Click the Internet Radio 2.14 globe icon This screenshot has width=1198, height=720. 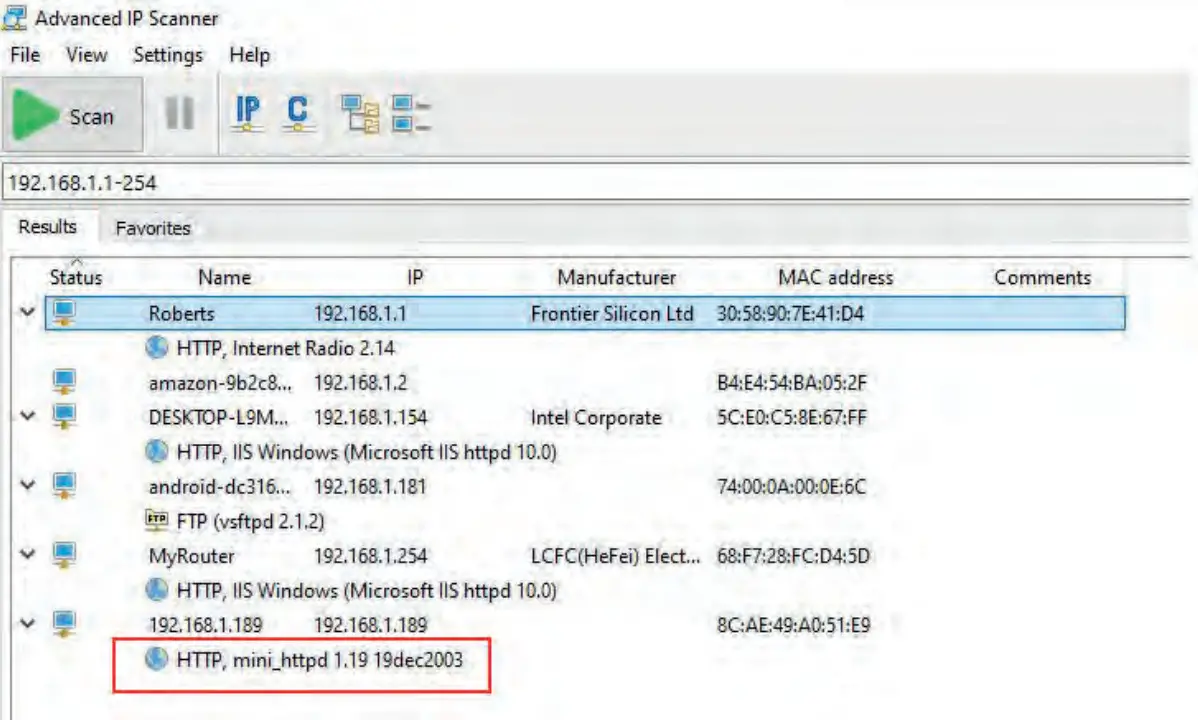pos(157,347)
